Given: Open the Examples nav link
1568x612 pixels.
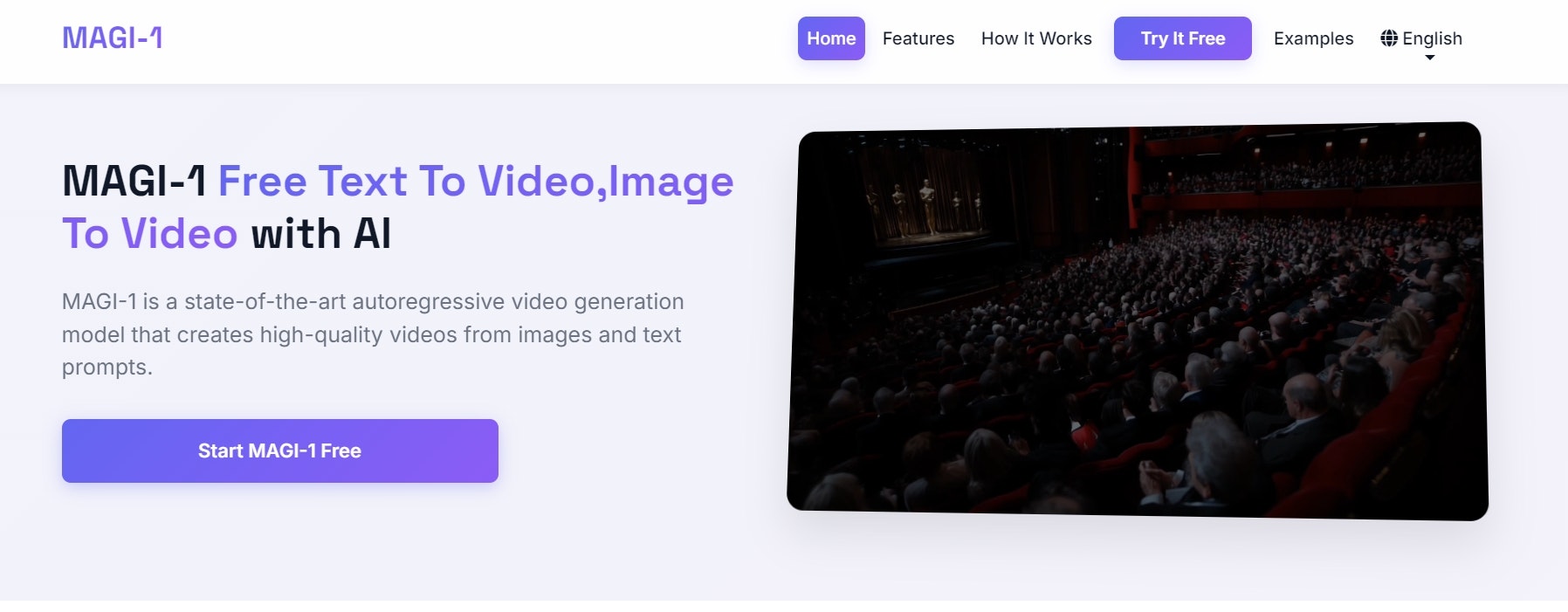Looking at the screenshot, I should click(1313, 38).
